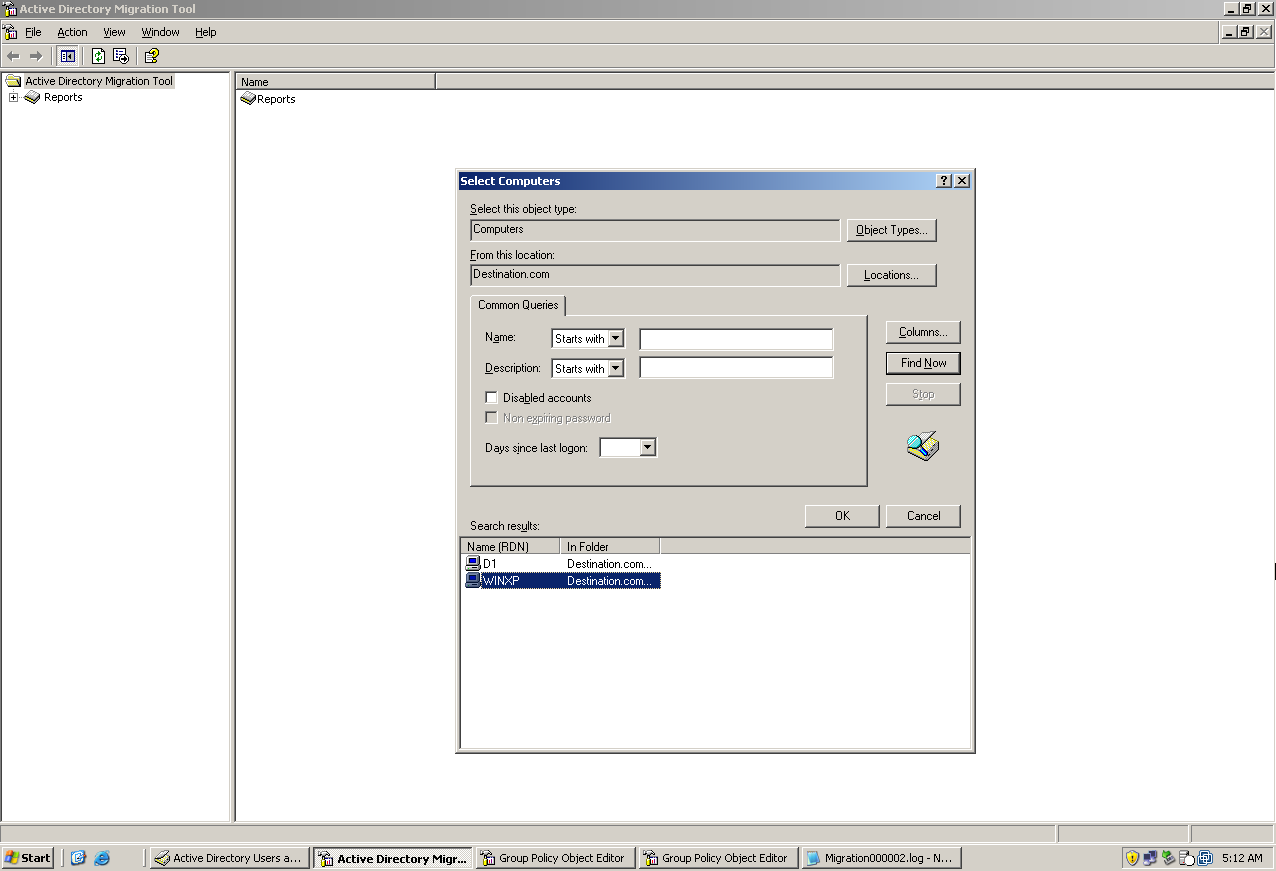Select the D1 computer icon in search results
Screen dimensions: 1276x871
click(x=472, y=563)
